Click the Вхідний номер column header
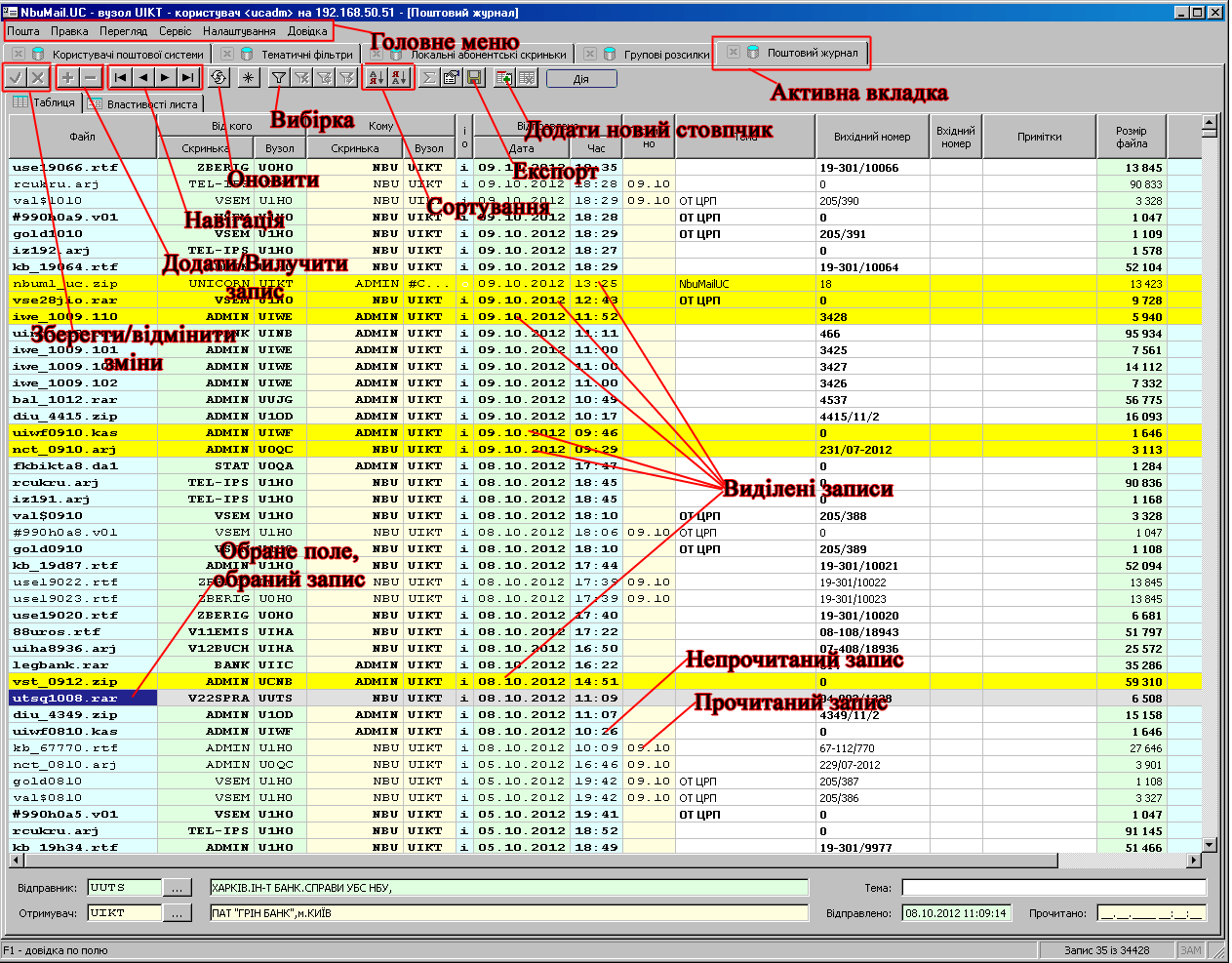Screen dimensions: 1232x963 coord(956,137)
